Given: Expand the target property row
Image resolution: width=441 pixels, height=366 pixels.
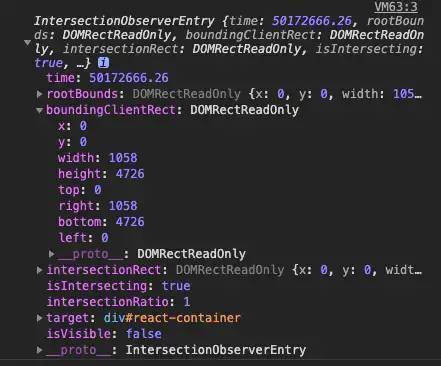Looking at the screenshot, I should (39, 318).
